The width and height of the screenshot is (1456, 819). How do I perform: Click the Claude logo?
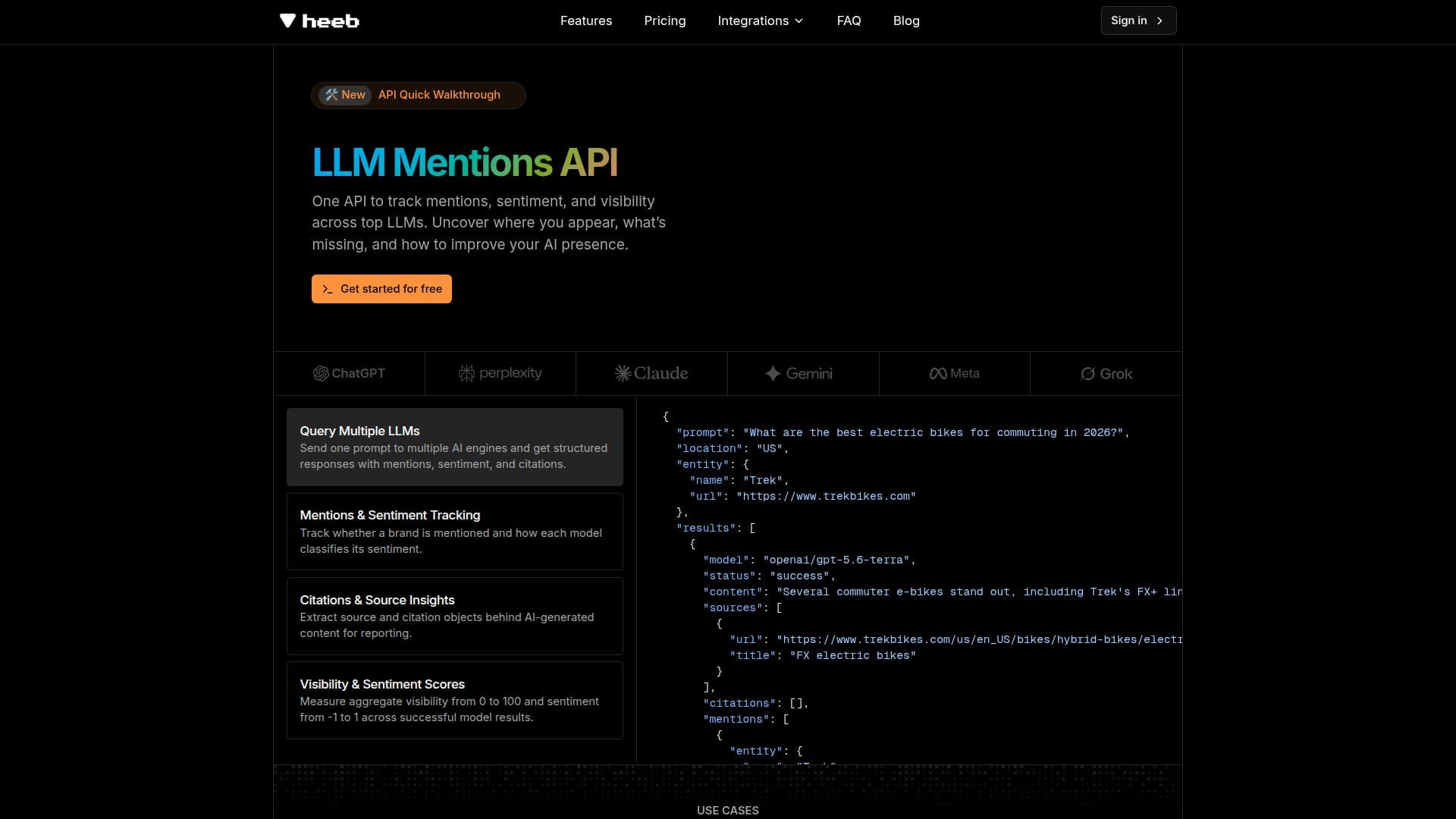click(x=651, y=373)
